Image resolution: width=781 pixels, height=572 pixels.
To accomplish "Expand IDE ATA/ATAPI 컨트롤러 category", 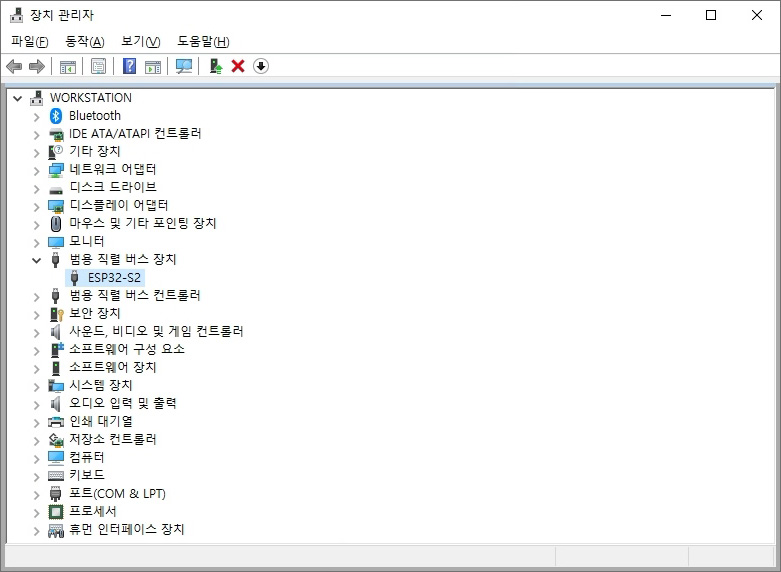I will [36, 135].
